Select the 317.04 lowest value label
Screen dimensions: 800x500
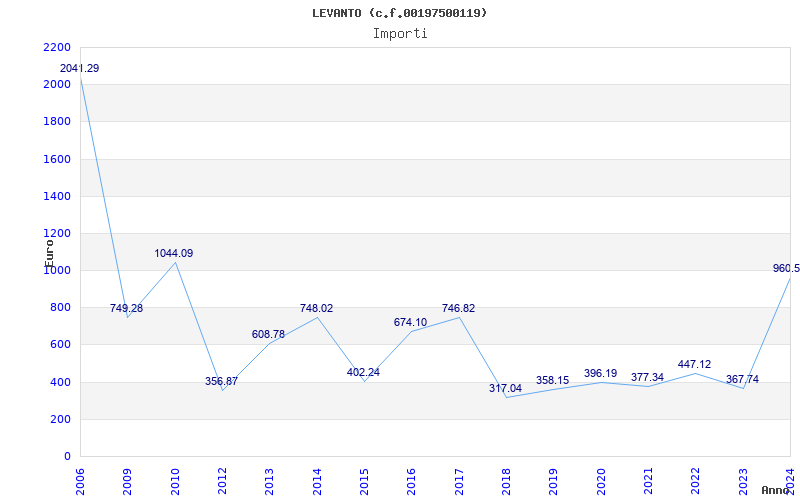point(505,389)
